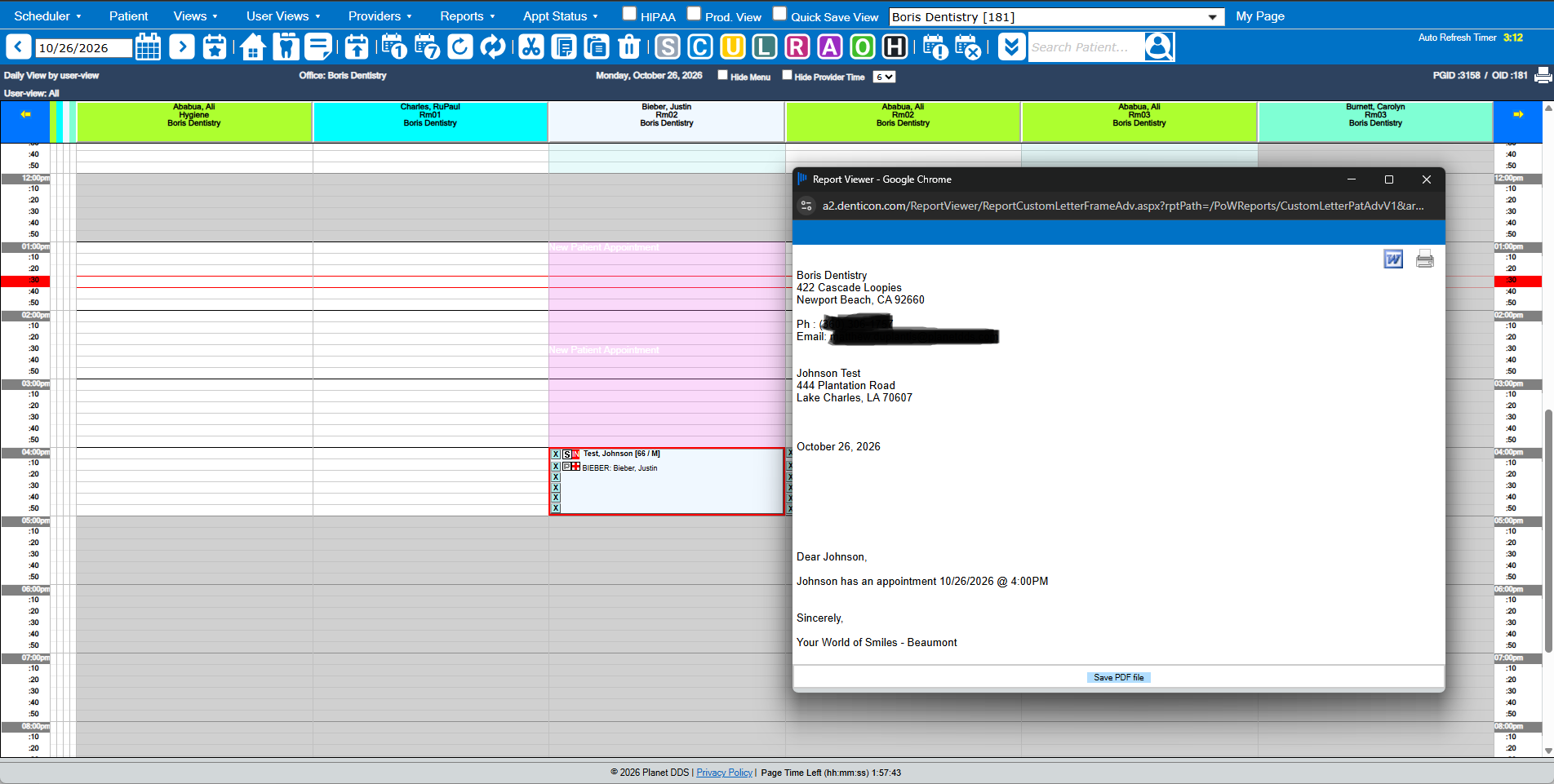Screen dimensions: 1554x784
Task: Click the yellow U status swatch
Action: pos(732,47)
